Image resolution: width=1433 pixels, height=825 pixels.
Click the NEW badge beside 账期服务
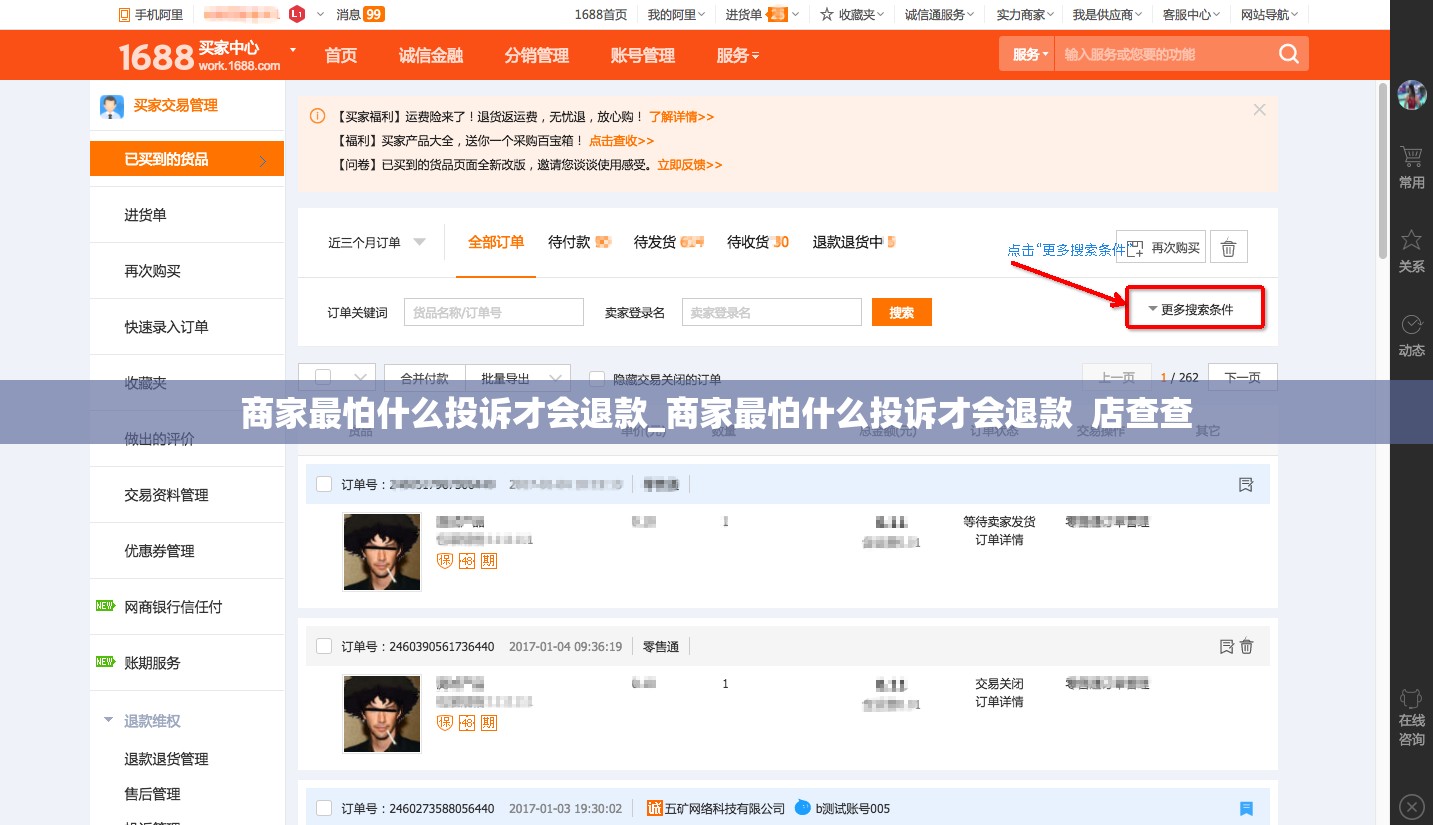coord(105,662)
